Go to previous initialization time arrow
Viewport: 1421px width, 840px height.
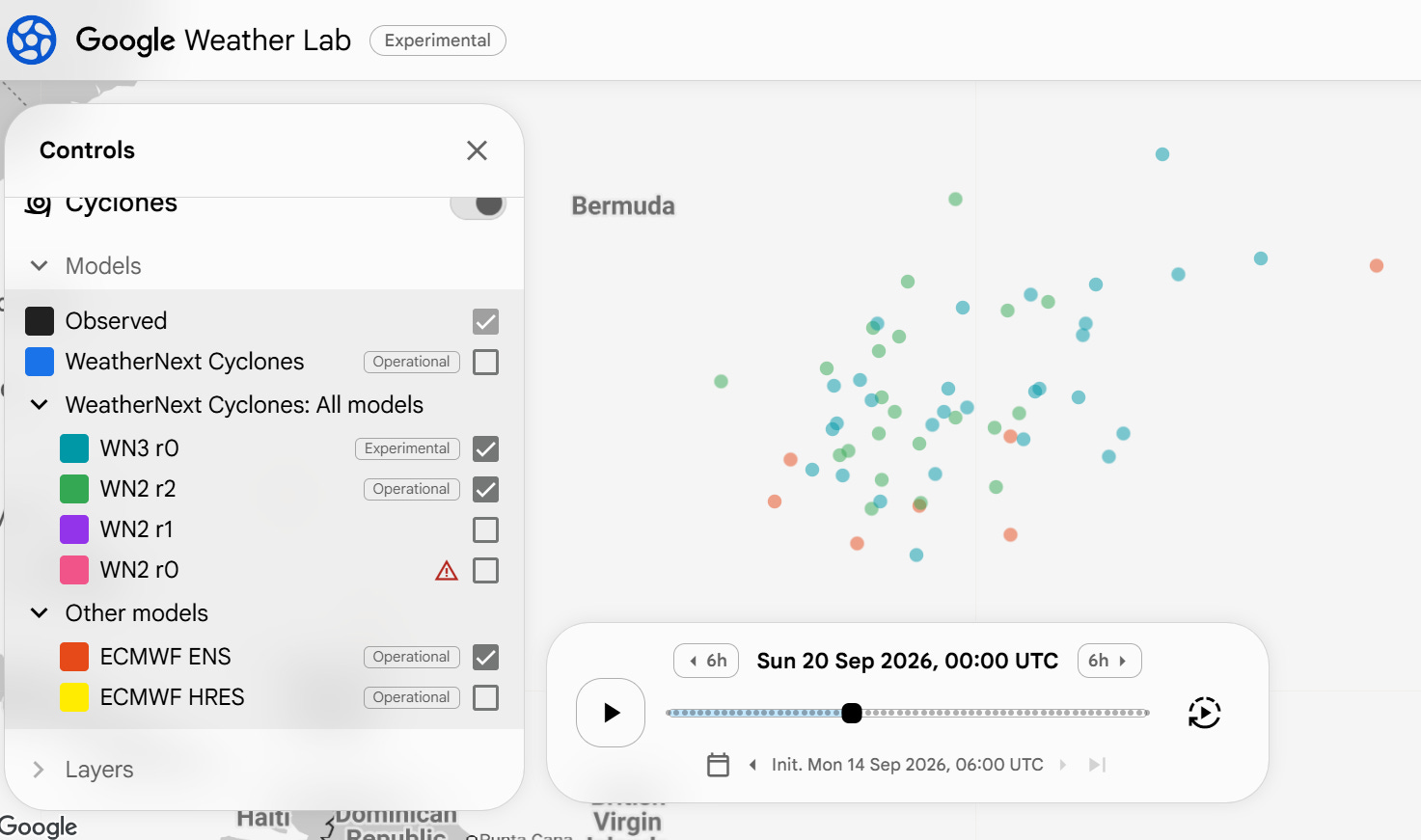click(752, 765)
